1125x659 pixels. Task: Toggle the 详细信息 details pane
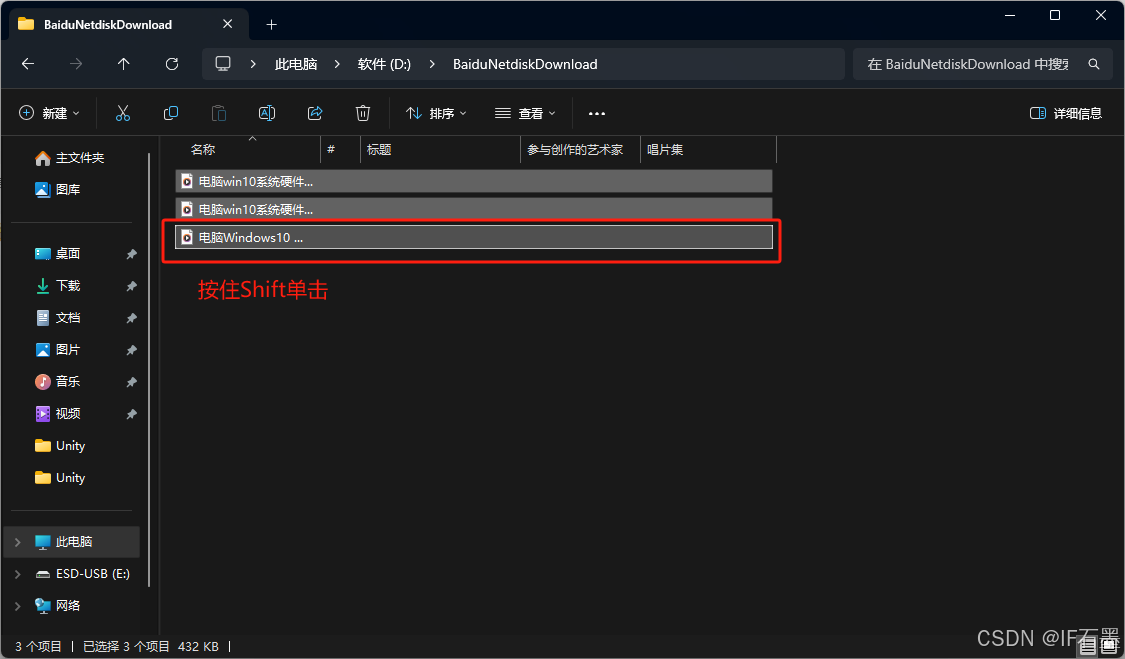pyautogui.click(x=1065, y=113)
